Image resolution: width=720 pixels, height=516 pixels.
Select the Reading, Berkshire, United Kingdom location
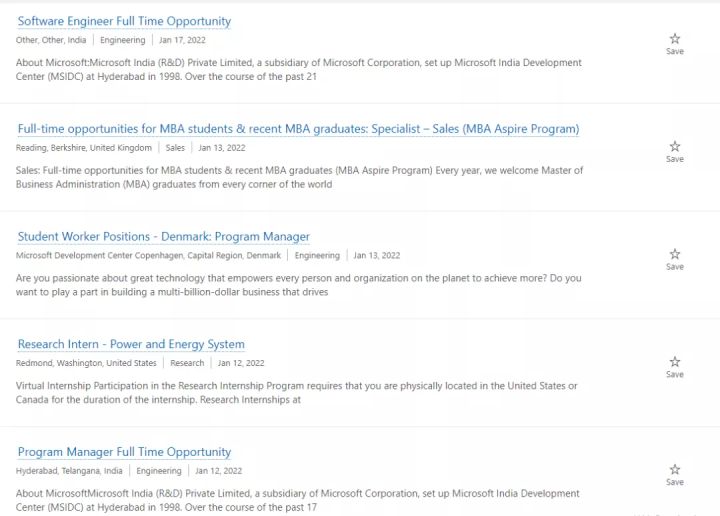coord(84,148)
